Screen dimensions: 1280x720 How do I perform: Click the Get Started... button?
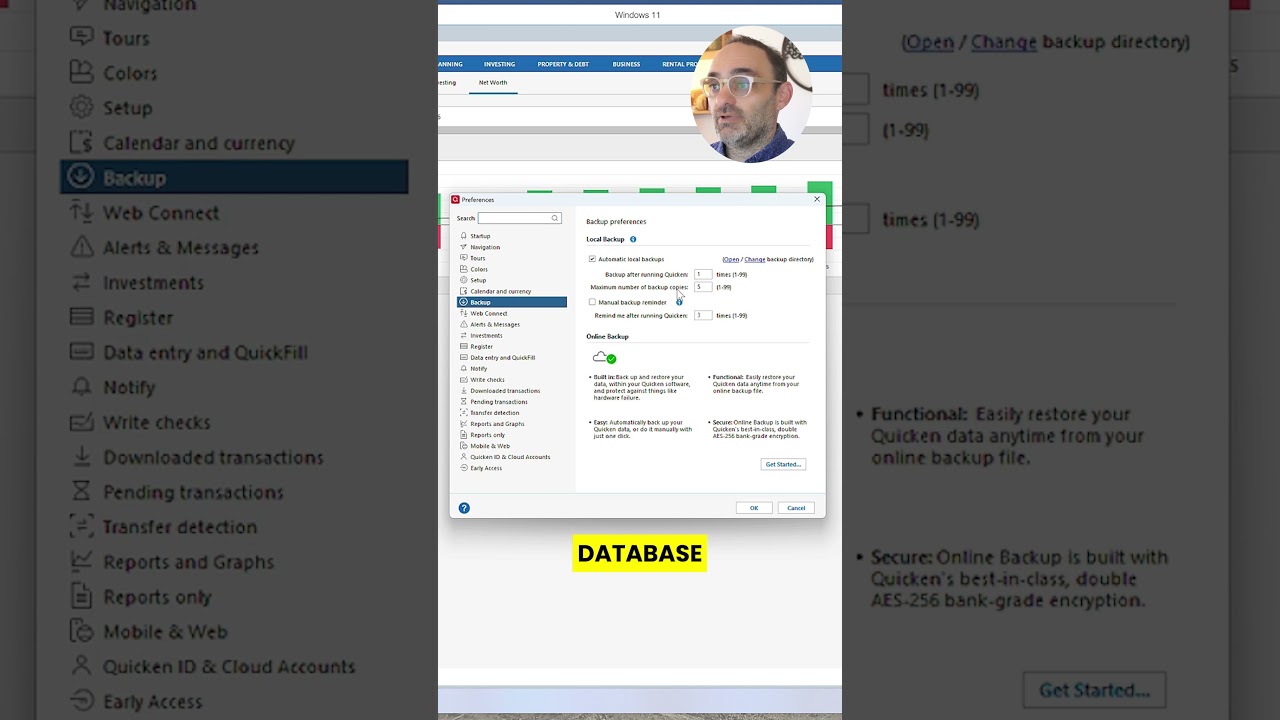click(x=783, y=464)
